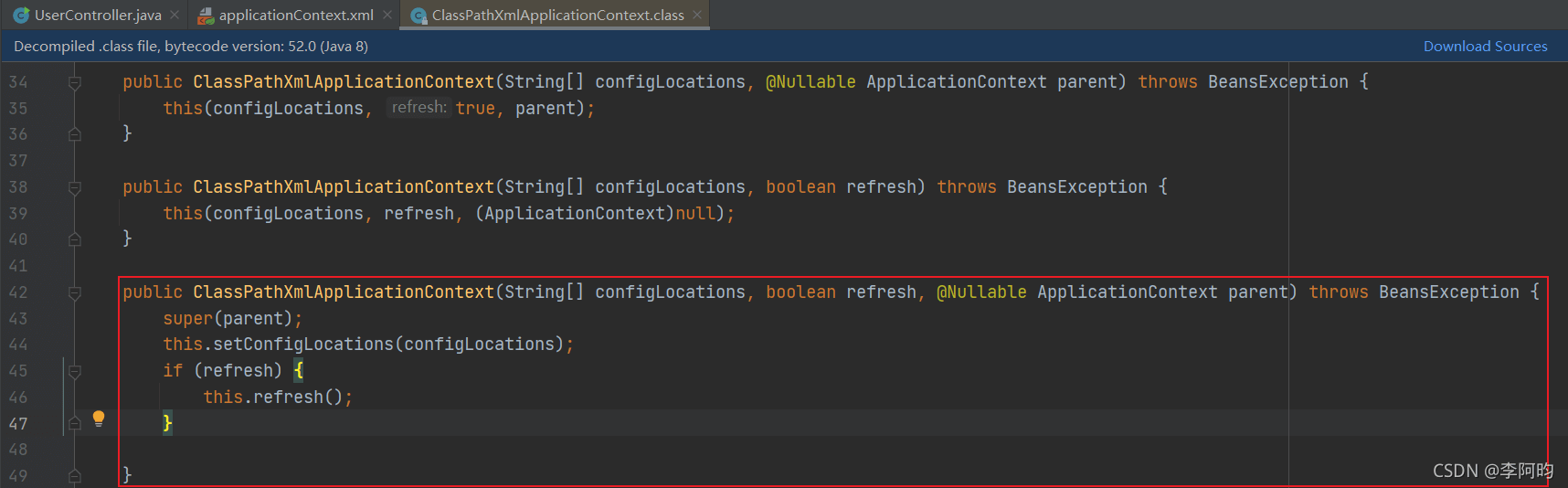
Task: Click line number 47 in the gutter
Action: point(18,424)
